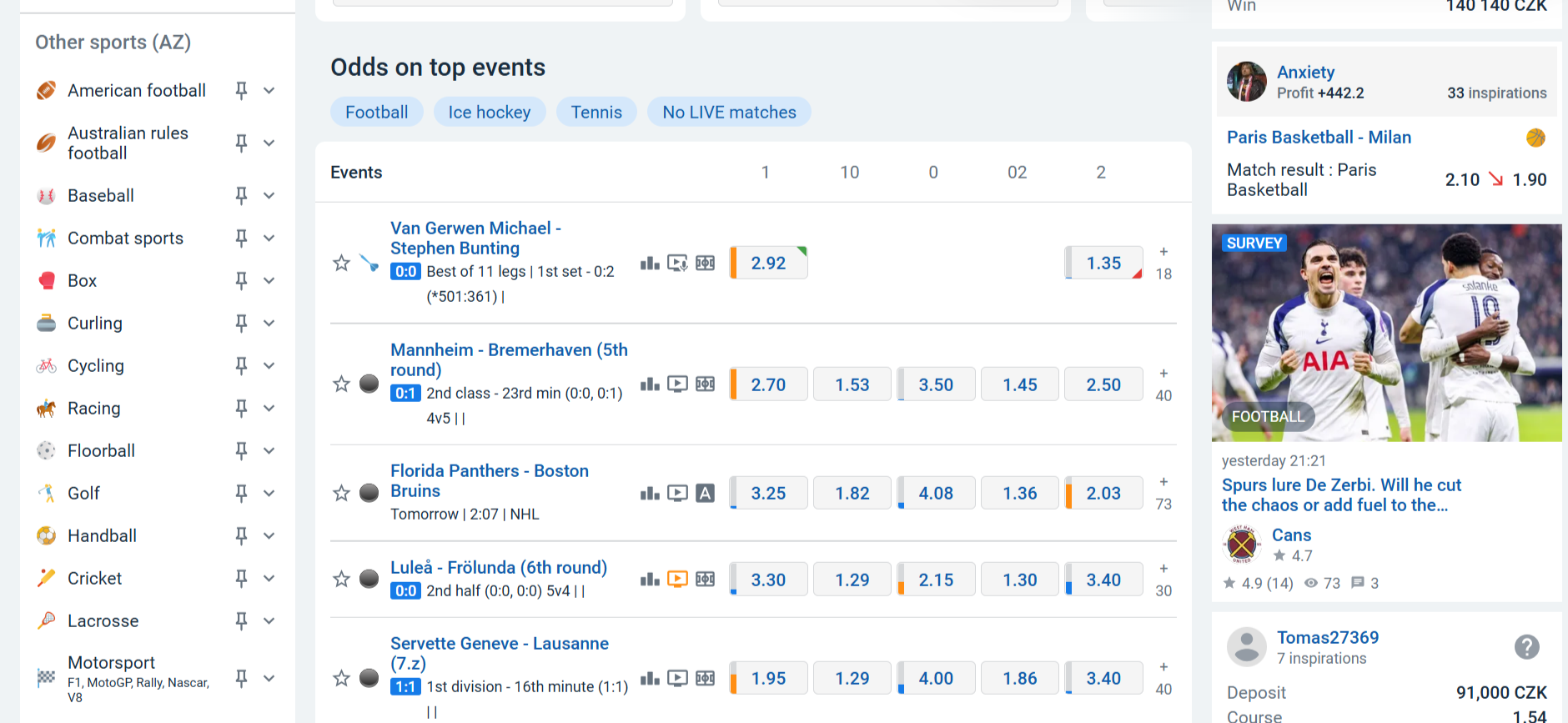Collapse the Handball category chevron
Screen dimensions: 1568x723
pos(268,535)
